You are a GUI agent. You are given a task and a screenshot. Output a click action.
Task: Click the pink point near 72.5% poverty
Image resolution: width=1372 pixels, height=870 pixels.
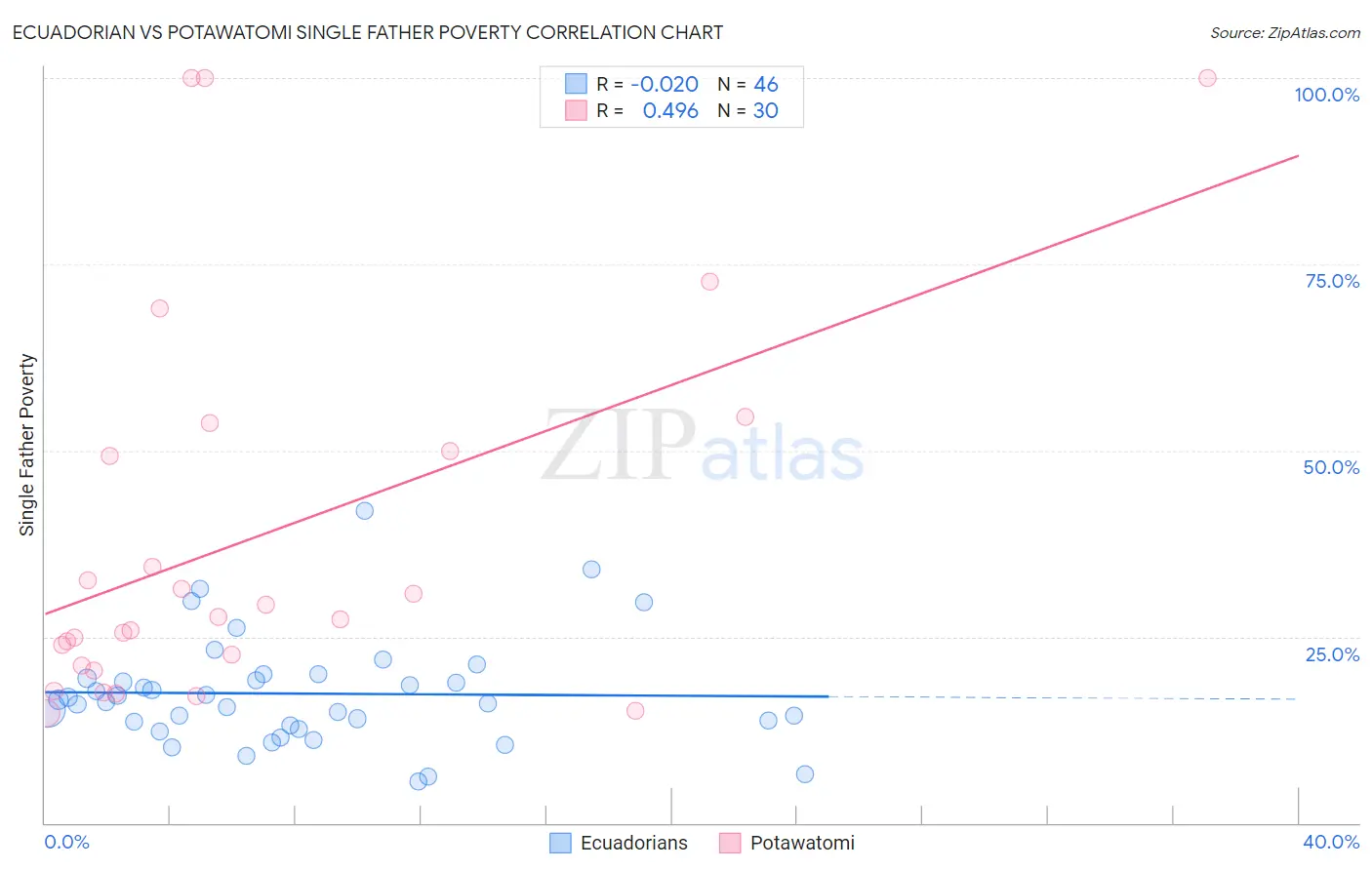(x=709, y=281)
